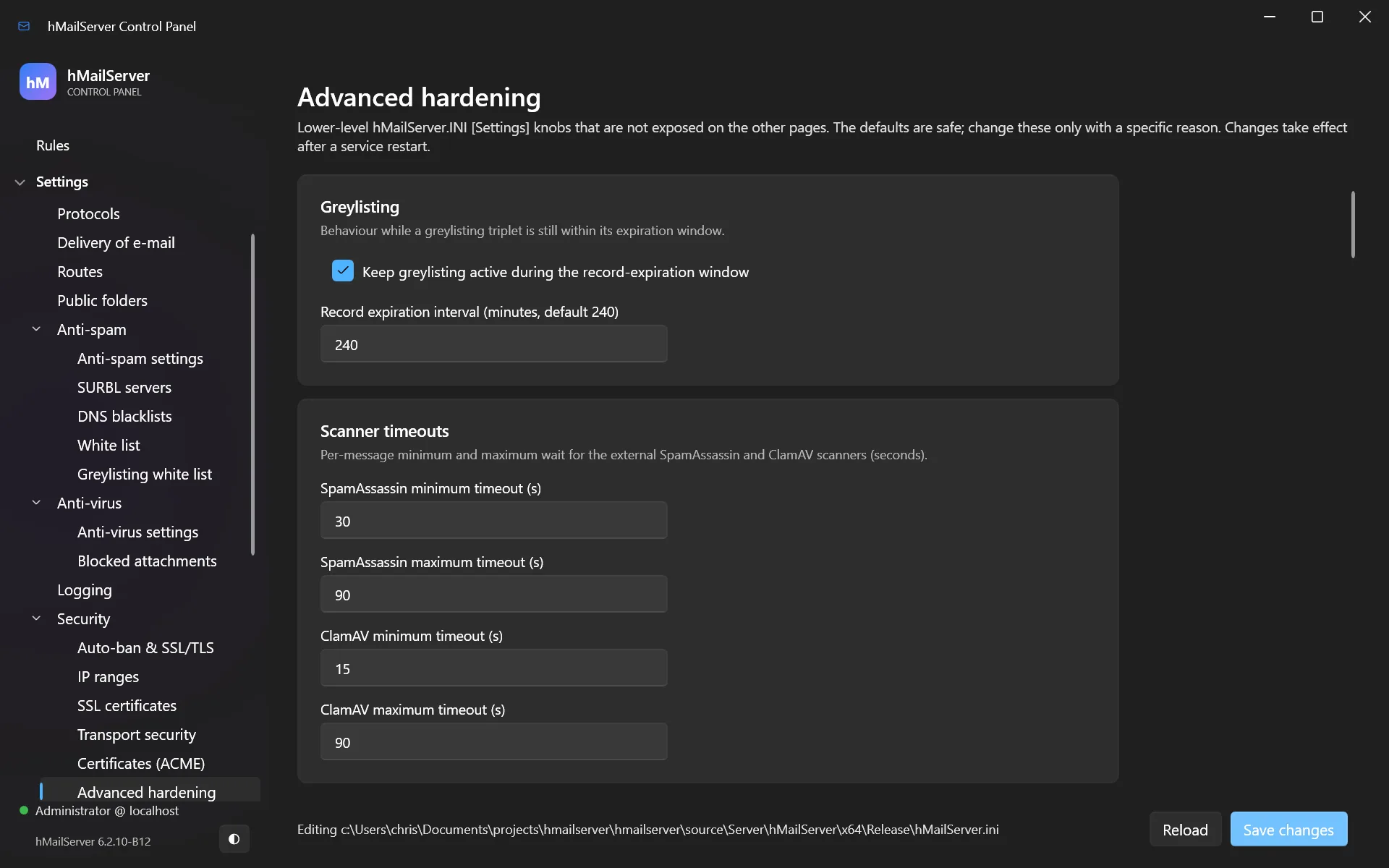
Task: Focus the Record expiration interval field
Action: 493,344
